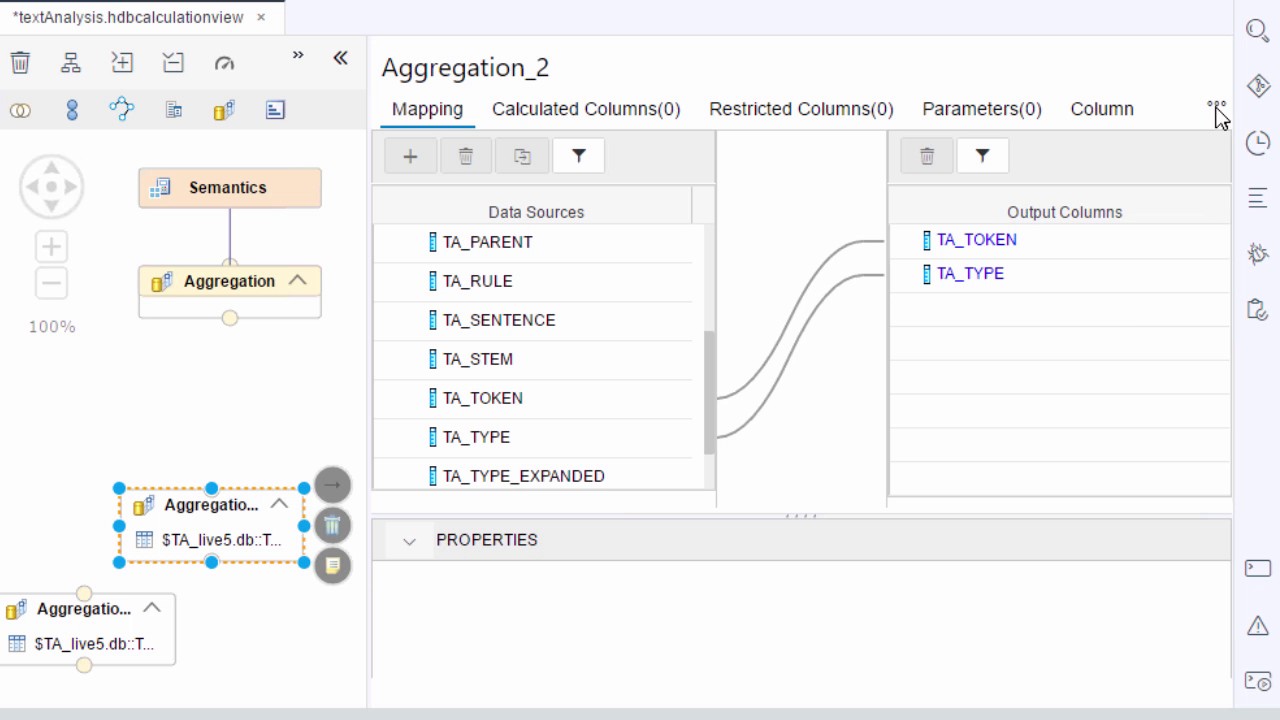The image size is (1280, 720).
Task: Select TA_SENTENCE in Data Sources
Action: click(x=532, y=320)
